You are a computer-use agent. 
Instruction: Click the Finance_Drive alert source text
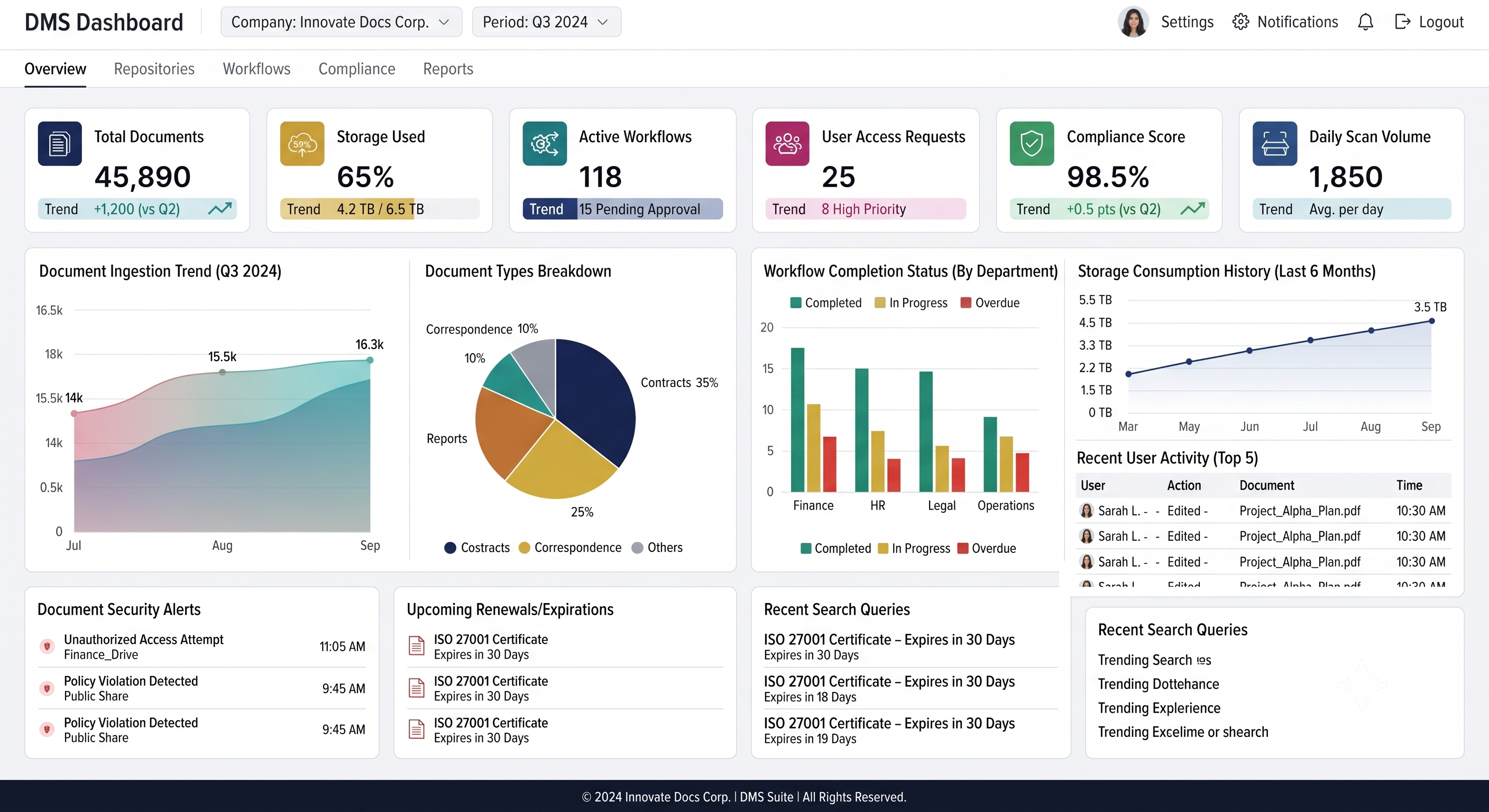pyautogui.click(x=101, y=655)
